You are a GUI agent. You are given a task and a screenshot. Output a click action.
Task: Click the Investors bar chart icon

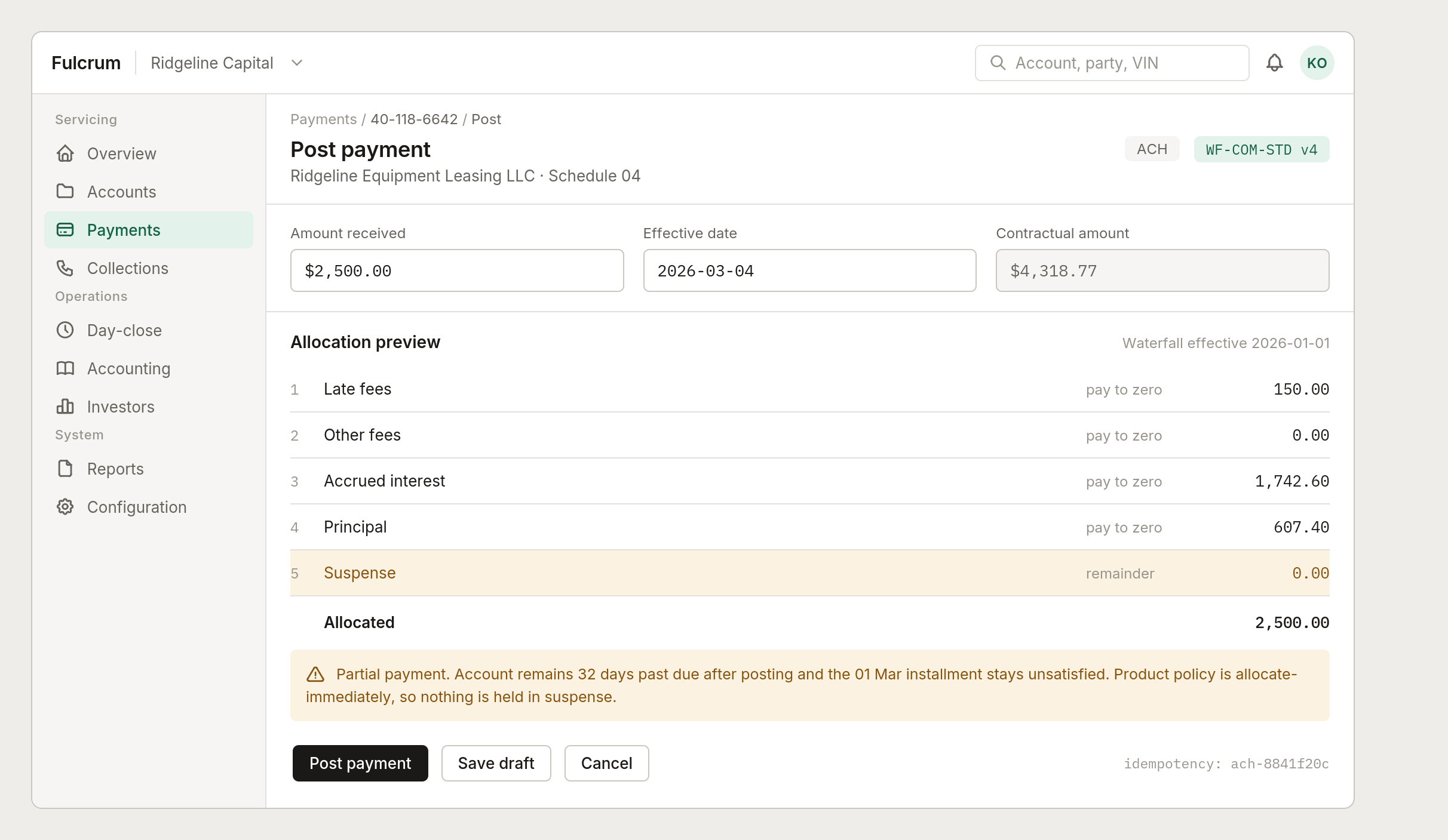pos(65,407)
